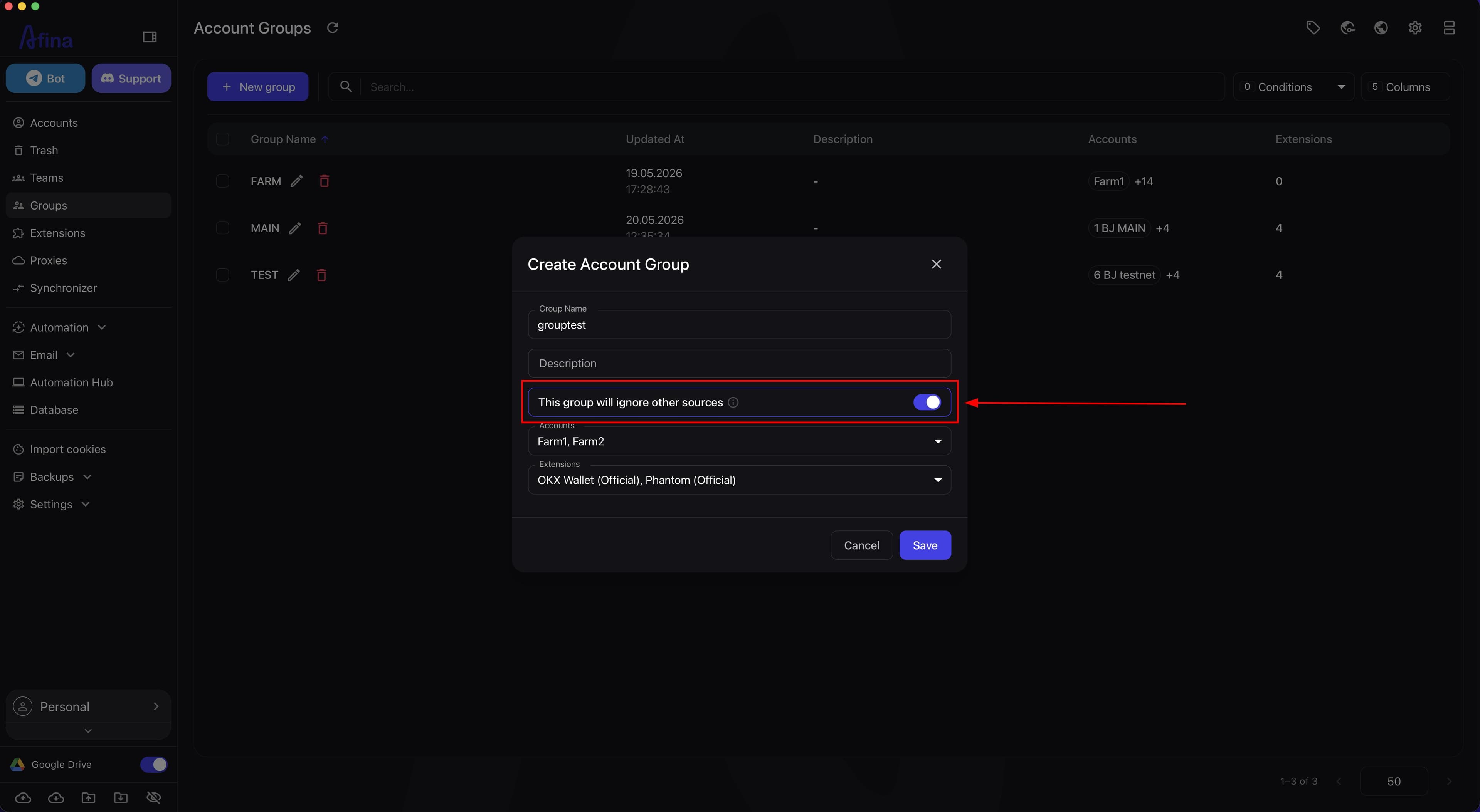
Task: Click the info icon beside ignore sources
Action: click(733, 403)
